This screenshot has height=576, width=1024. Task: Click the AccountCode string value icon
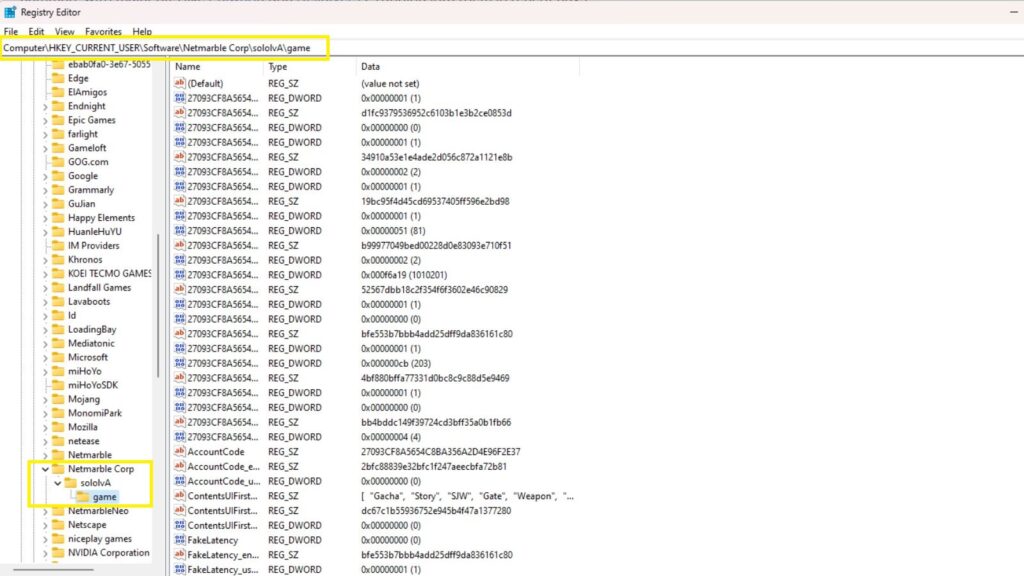pyautogui.click(x=180, y=451)
